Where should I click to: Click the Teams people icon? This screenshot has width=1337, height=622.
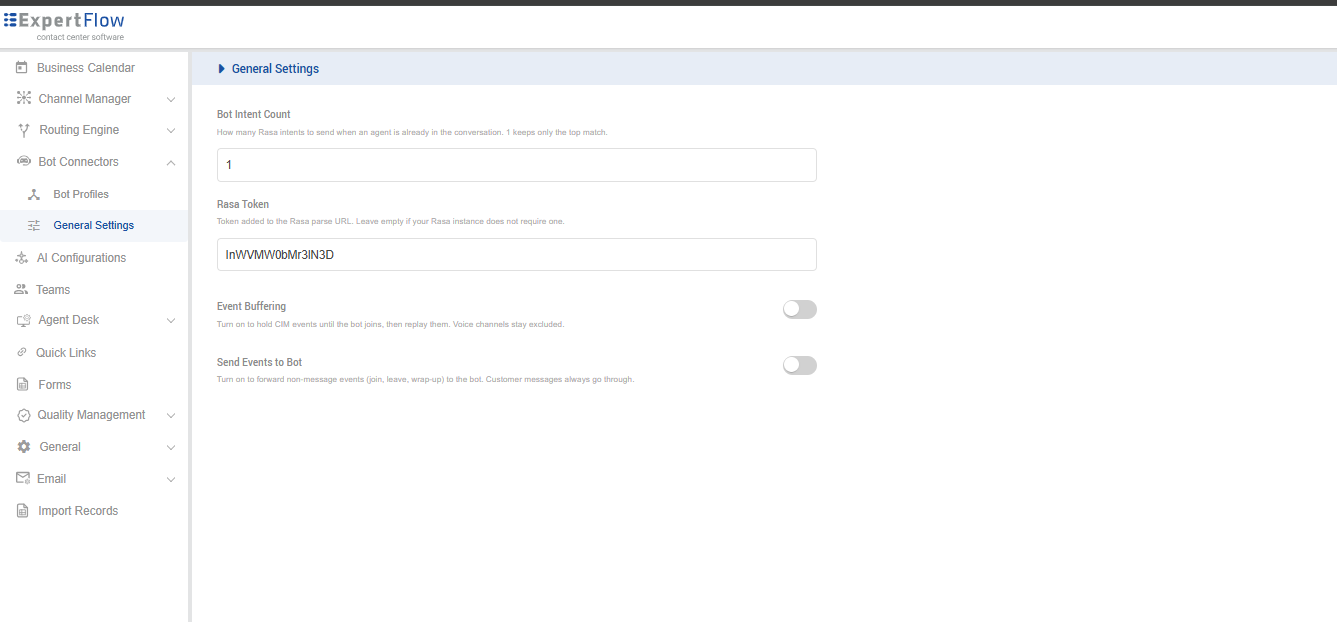(x=21, y=289)
